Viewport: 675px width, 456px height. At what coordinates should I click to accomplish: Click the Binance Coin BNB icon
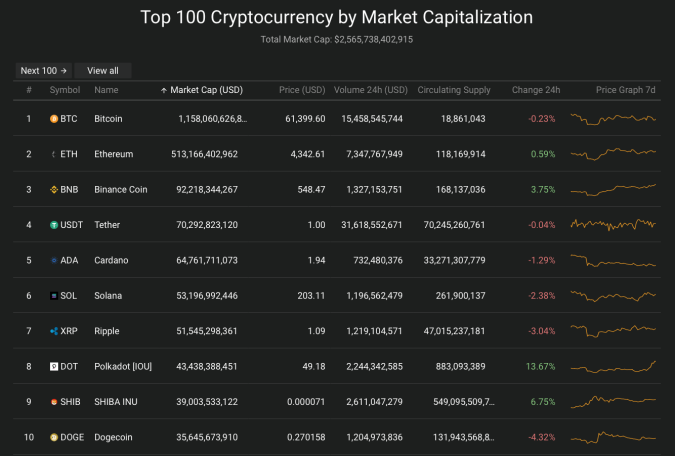pos(54,189)
